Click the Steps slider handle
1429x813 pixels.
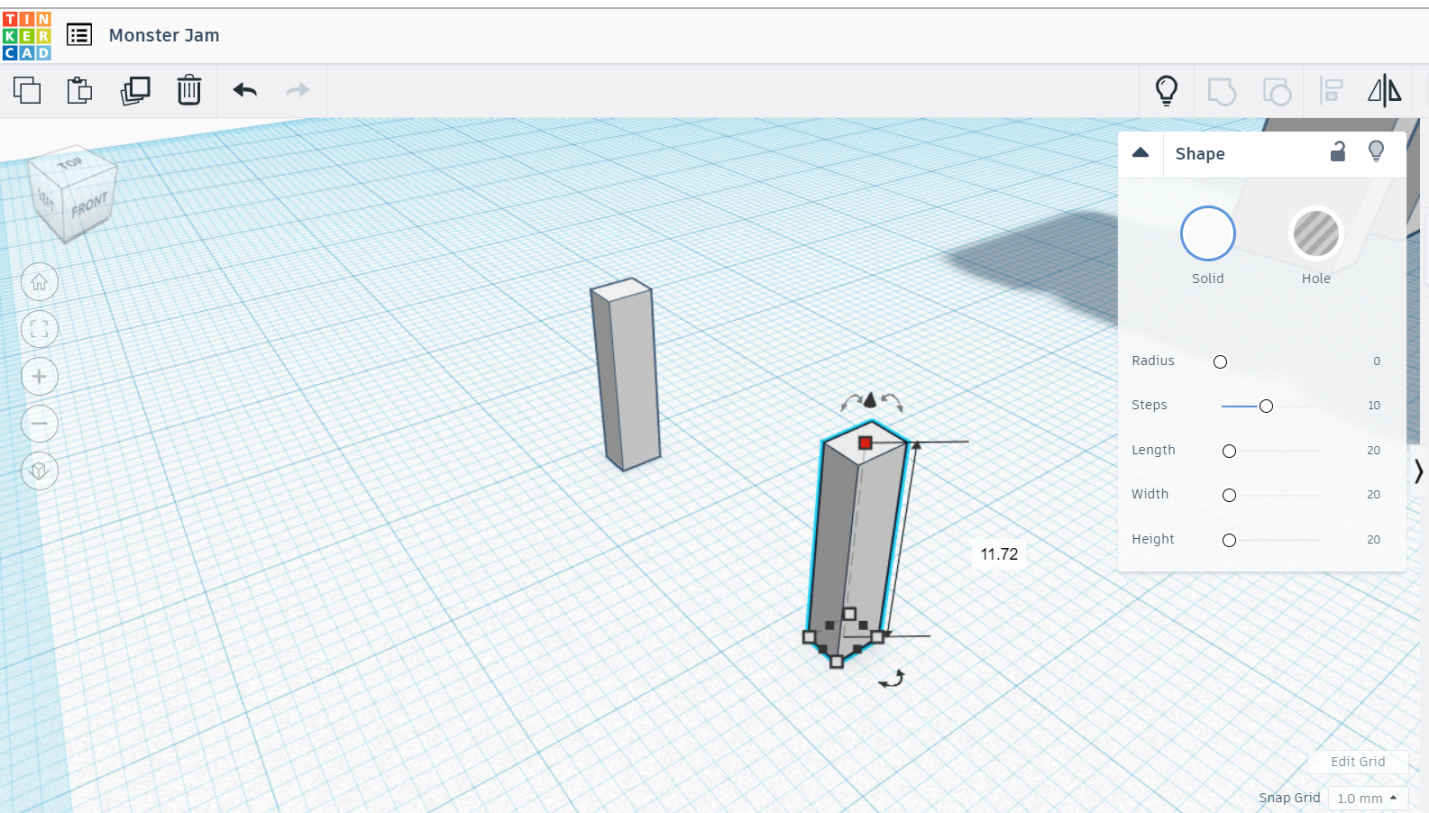click(x=1266, y=406)
